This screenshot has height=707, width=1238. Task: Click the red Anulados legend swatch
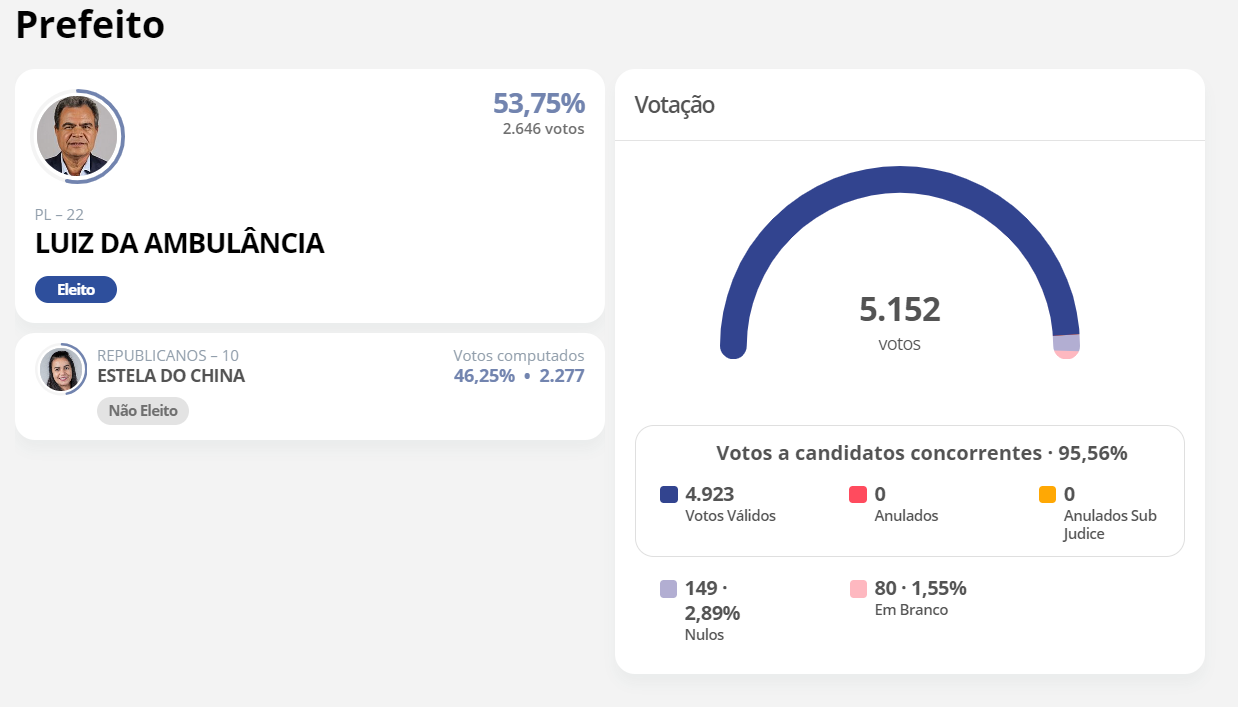[857, 494]
